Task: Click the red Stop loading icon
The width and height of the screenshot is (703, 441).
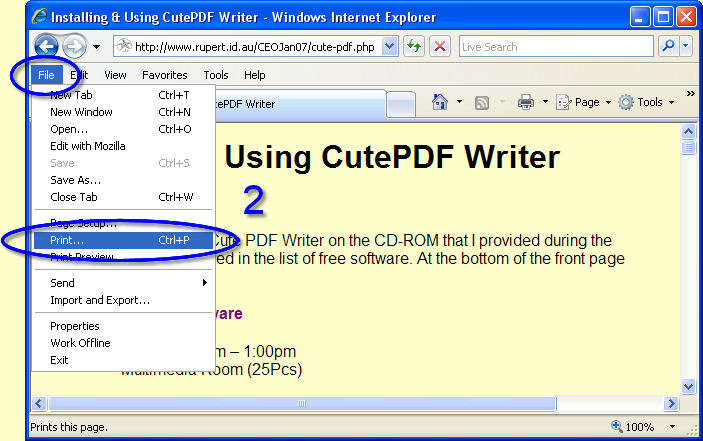Action: coord(440,47)
